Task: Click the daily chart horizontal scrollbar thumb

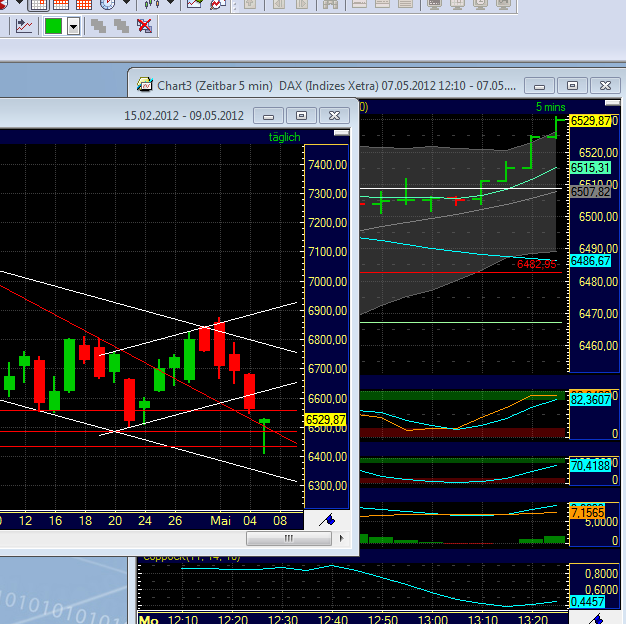Action: click(x=289, y=538)
